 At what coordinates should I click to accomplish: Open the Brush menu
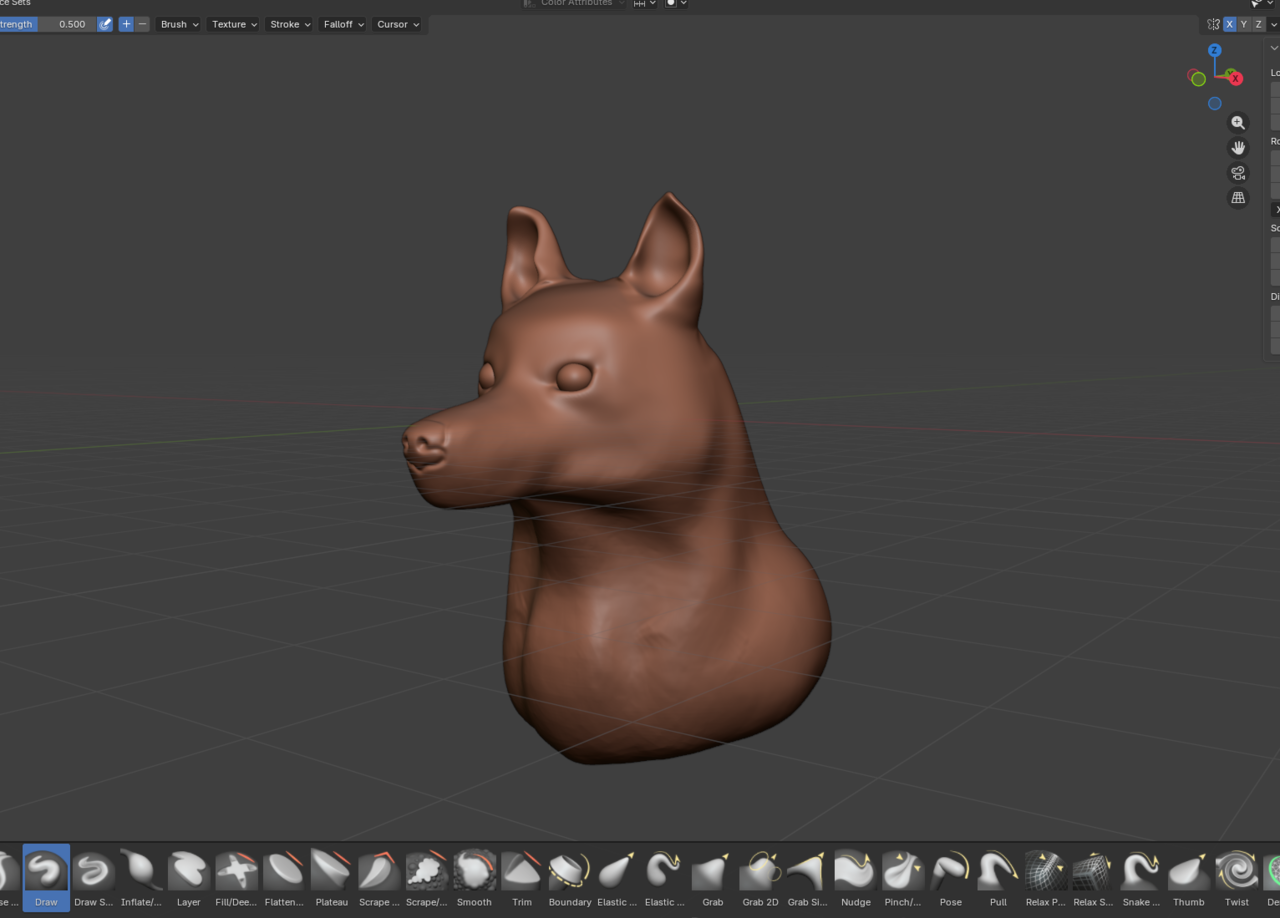click(178, 24)
